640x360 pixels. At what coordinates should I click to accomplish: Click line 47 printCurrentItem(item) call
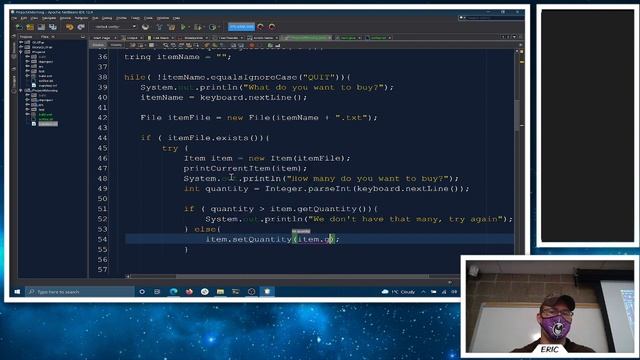(245, 168)
